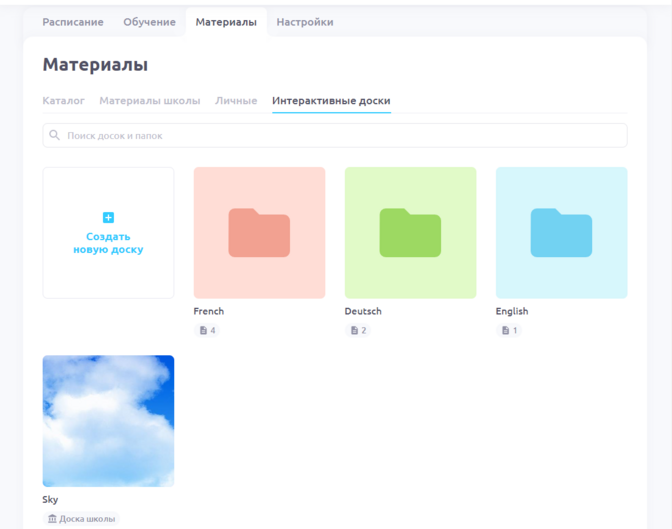Click the Доска школы label badge
Image resolution: width=672 pixels, height=529 pixels.
click(81, 519)
